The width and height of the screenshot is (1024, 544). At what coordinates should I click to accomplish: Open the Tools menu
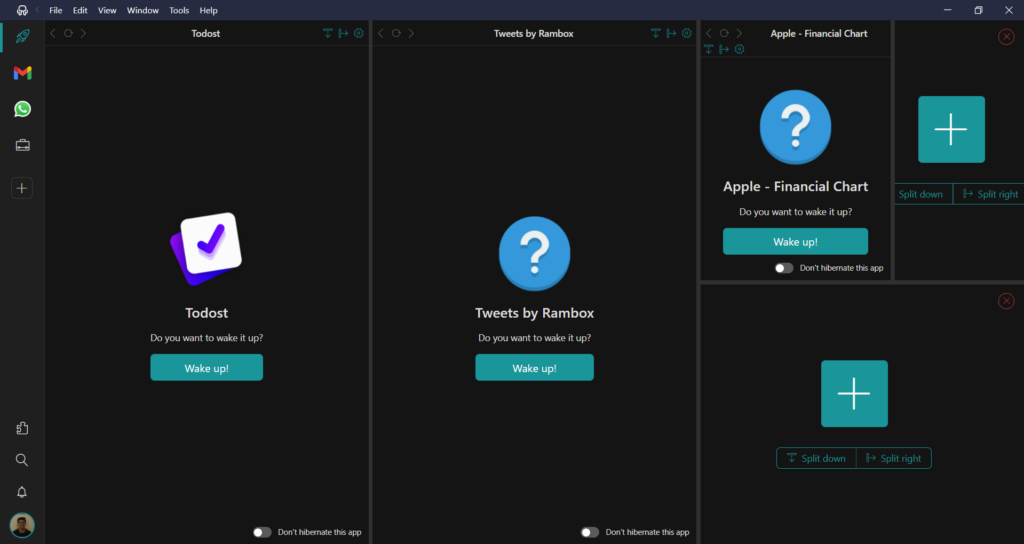coord(179,10)
